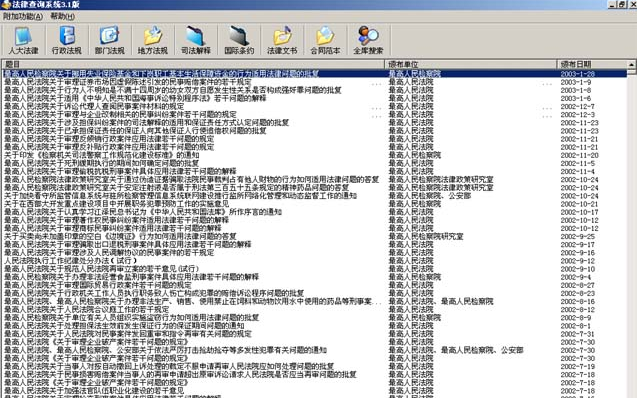The image size is (637, 398).
Task: Click date cell 2002-7-19
Action: click(578, 366)
